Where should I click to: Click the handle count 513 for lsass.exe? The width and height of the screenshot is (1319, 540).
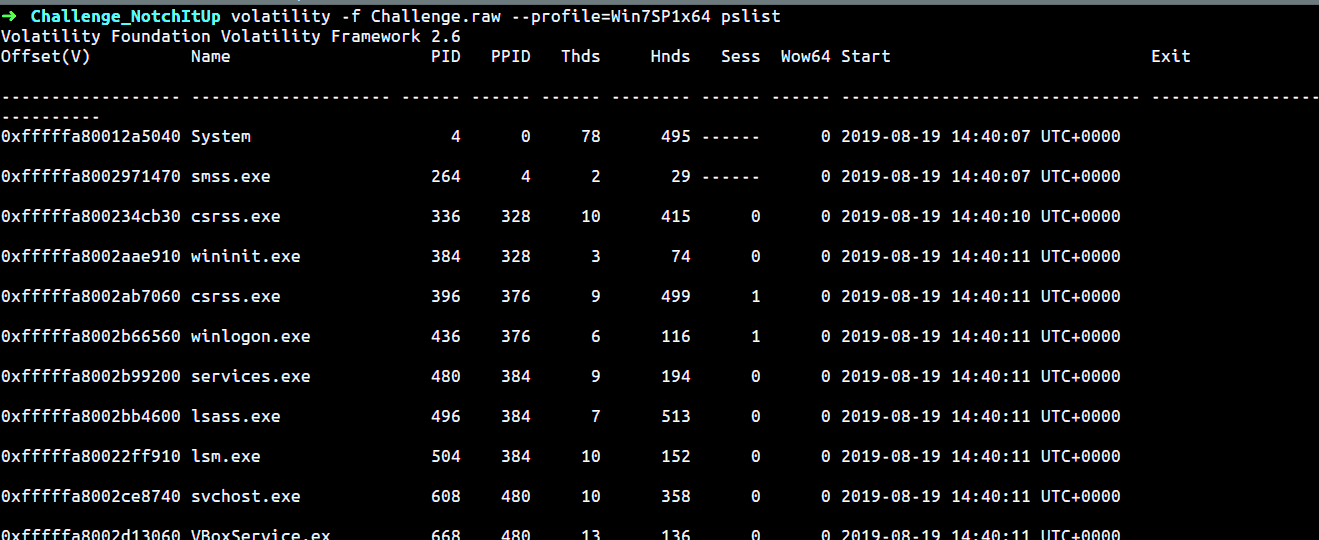(675, 417)
